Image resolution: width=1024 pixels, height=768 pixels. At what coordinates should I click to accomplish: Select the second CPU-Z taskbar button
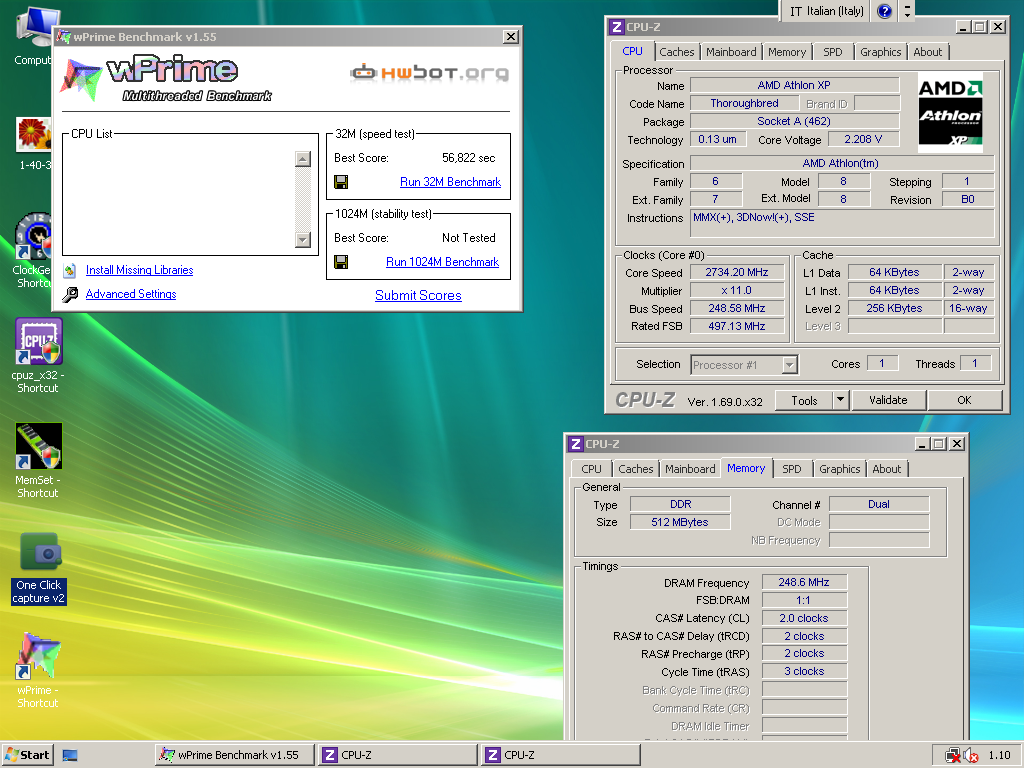(560, 755)
